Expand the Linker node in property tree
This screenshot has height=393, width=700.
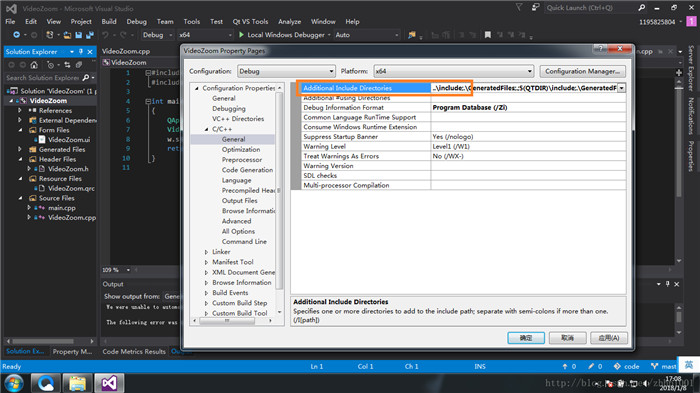[206, 252]
